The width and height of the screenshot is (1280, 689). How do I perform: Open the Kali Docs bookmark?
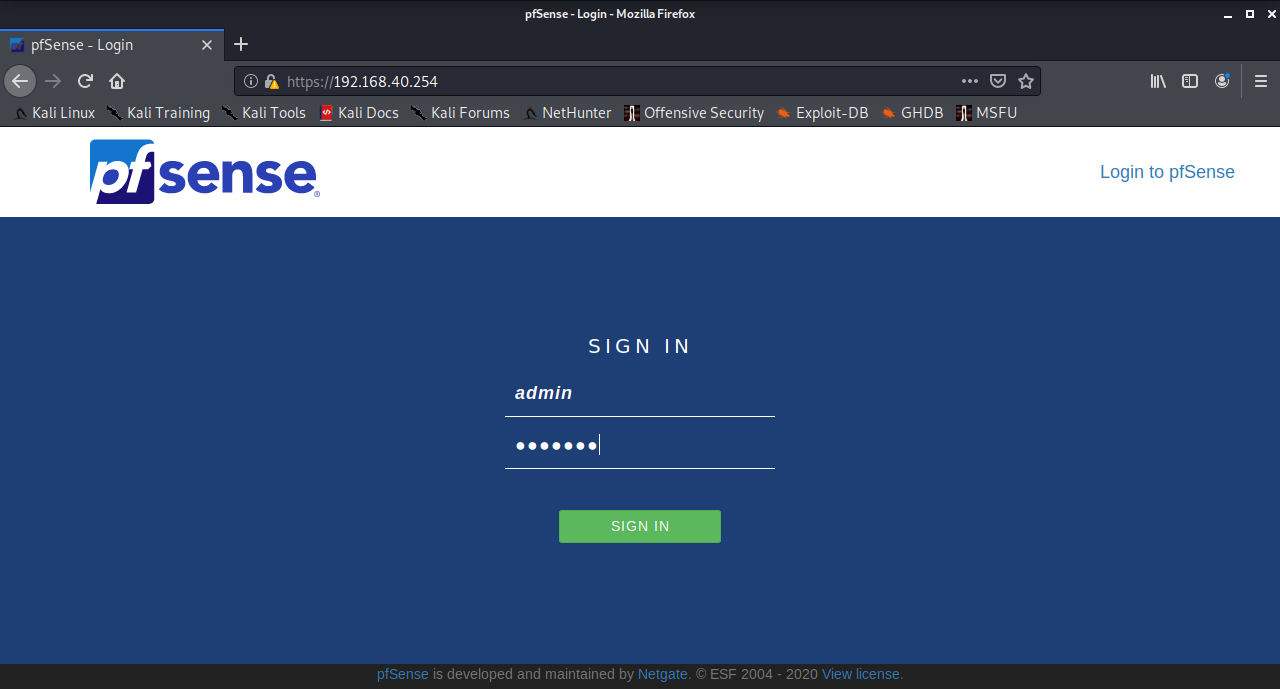click(x=359, y=113)
